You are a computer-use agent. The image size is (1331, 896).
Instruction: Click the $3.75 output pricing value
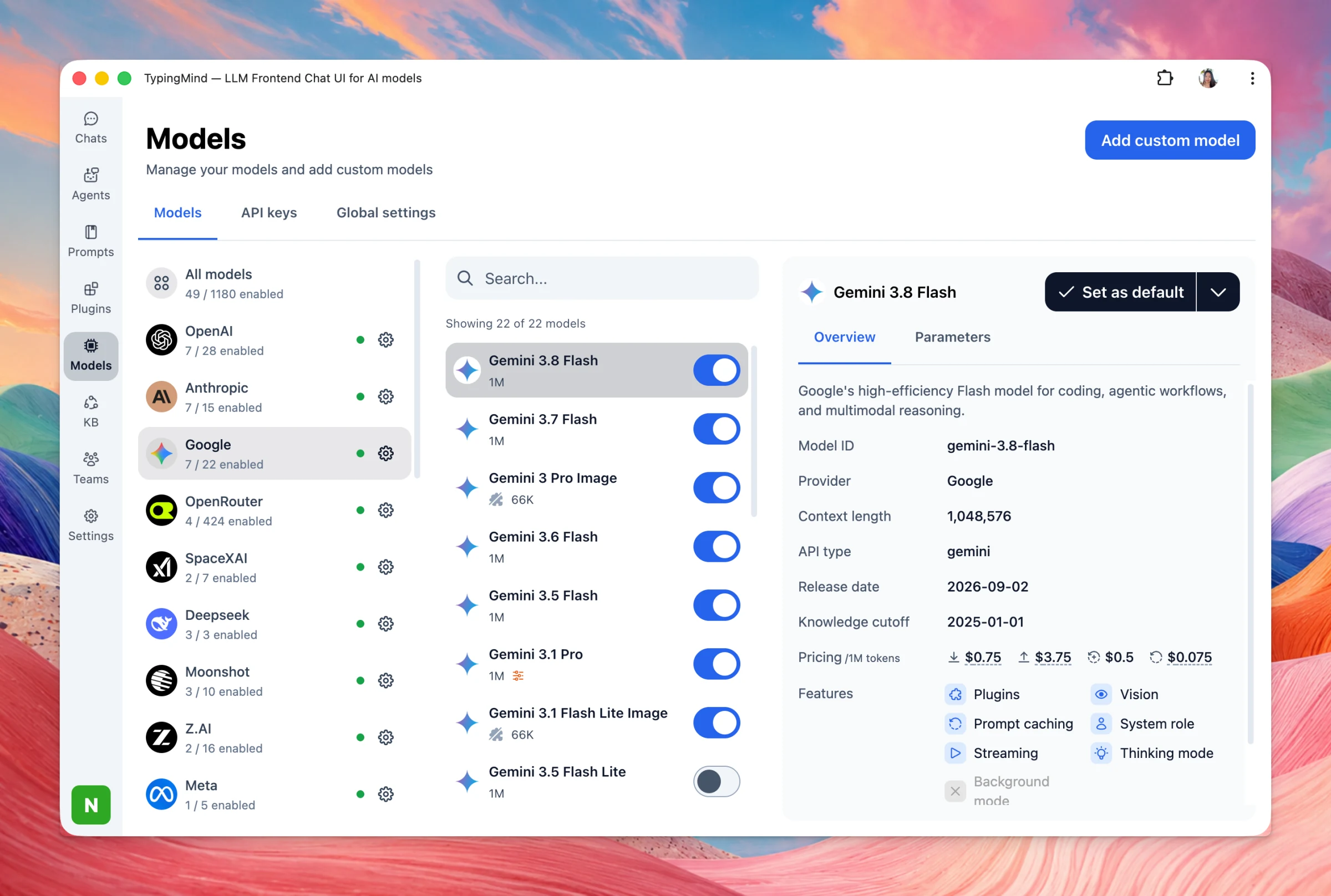(1053, 657)
